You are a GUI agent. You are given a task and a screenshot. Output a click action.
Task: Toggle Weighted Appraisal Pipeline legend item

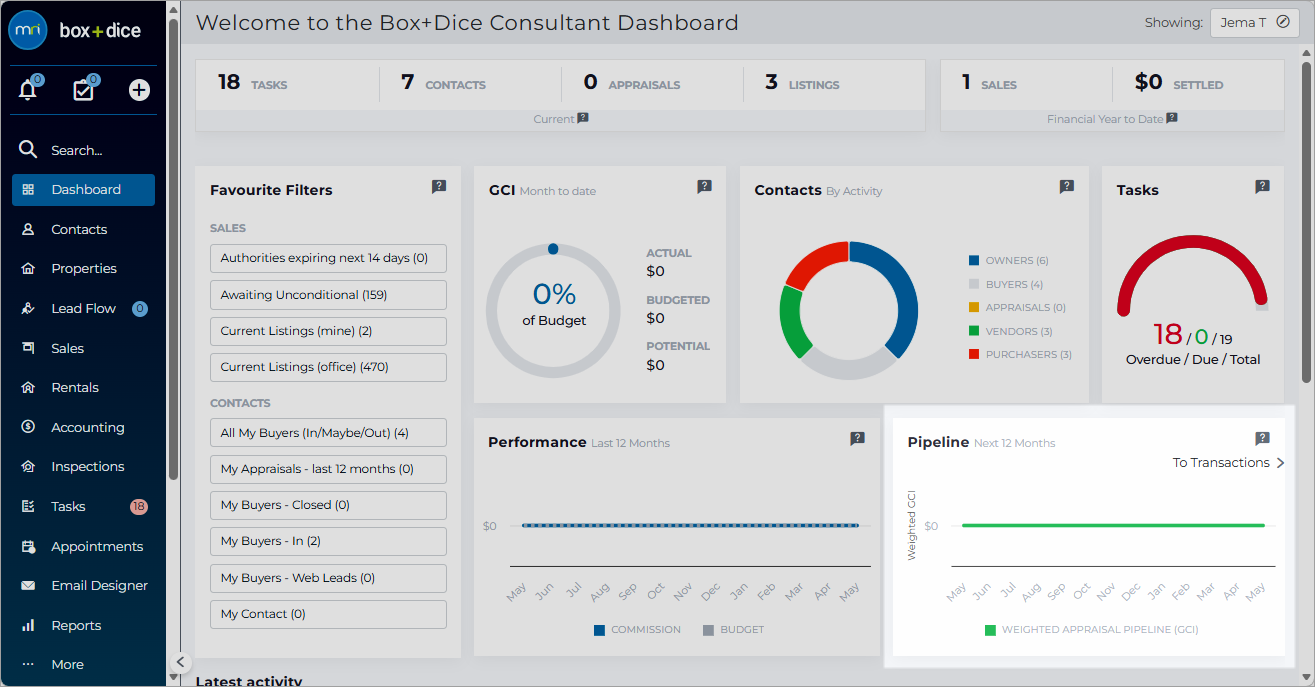1091,630
